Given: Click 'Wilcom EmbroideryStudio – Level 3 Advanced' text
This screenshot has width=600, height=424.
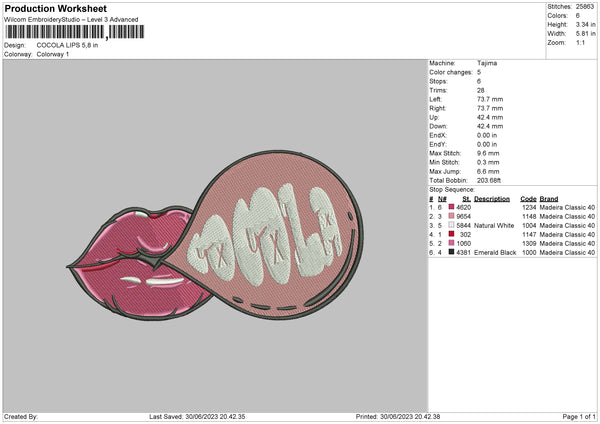Looking at the screenshot, I should 71,20.
